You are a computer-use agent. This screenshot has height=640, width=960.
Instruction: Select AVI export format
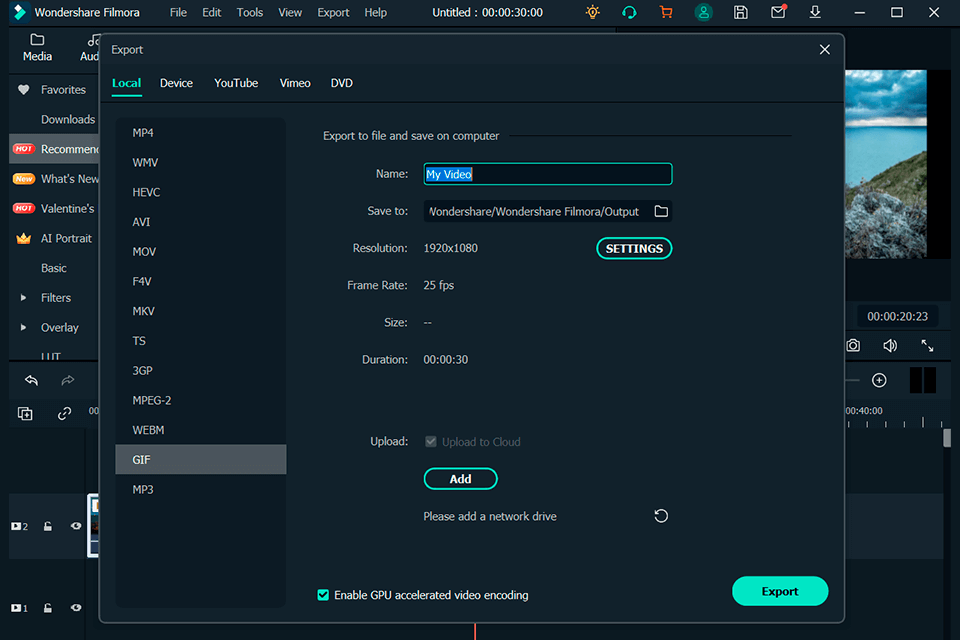point(201,222)
